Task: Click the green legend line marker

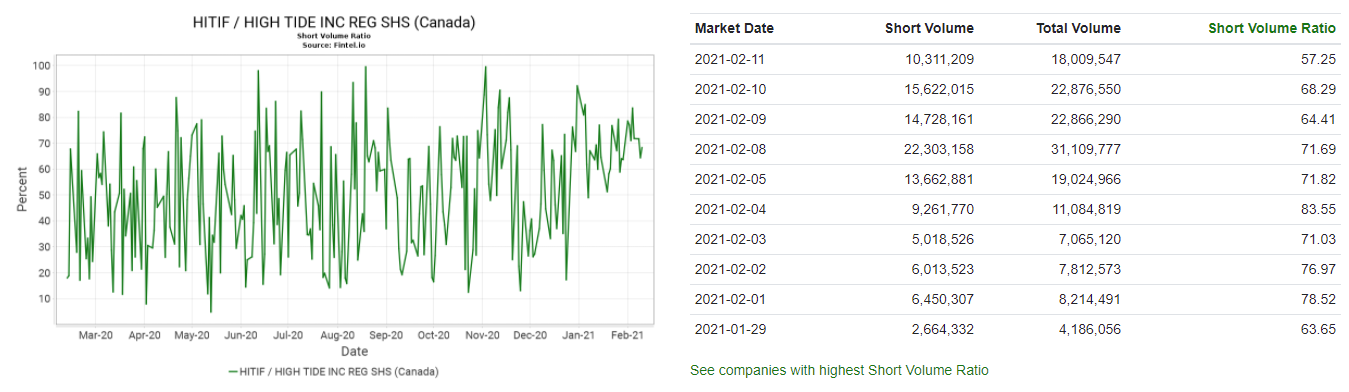Action: tap(233, 371)
